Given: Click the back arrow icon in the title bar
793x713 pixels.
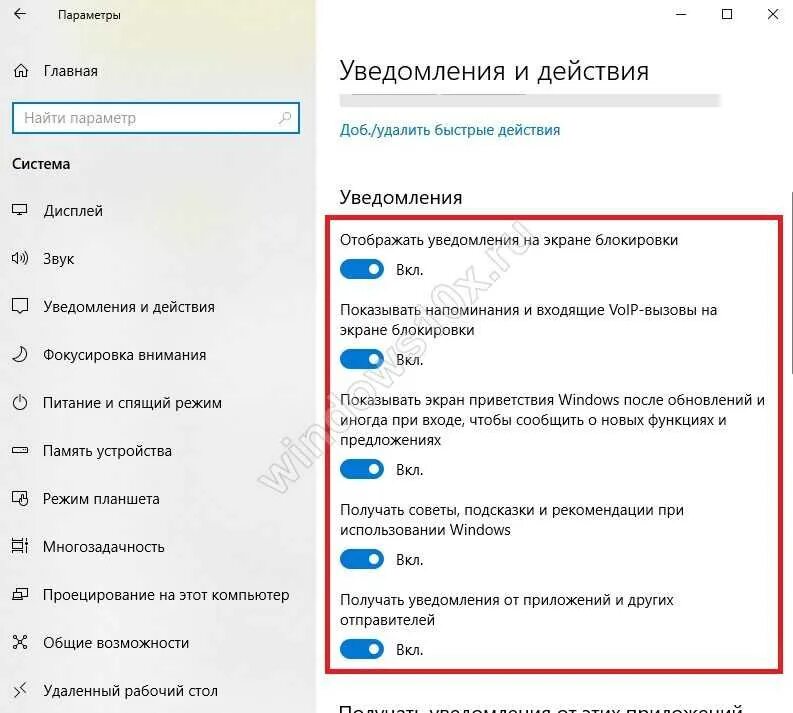Looking at the screenshot, I should click(x=20, y=14).
